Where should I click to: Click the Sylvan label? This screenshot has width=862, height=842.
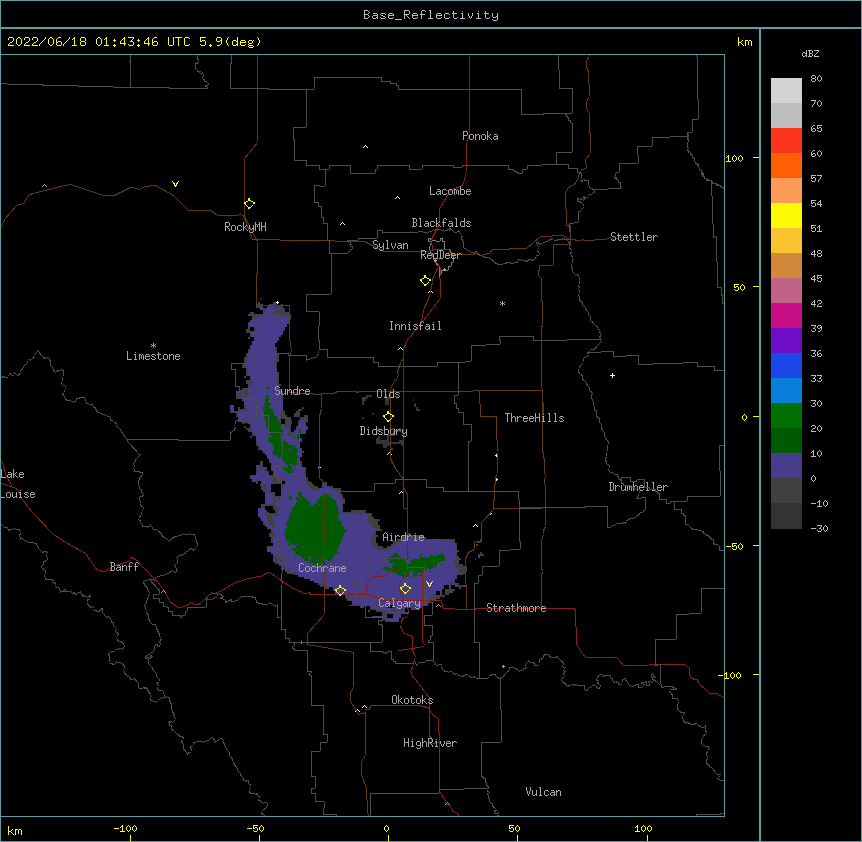point(390,245)
